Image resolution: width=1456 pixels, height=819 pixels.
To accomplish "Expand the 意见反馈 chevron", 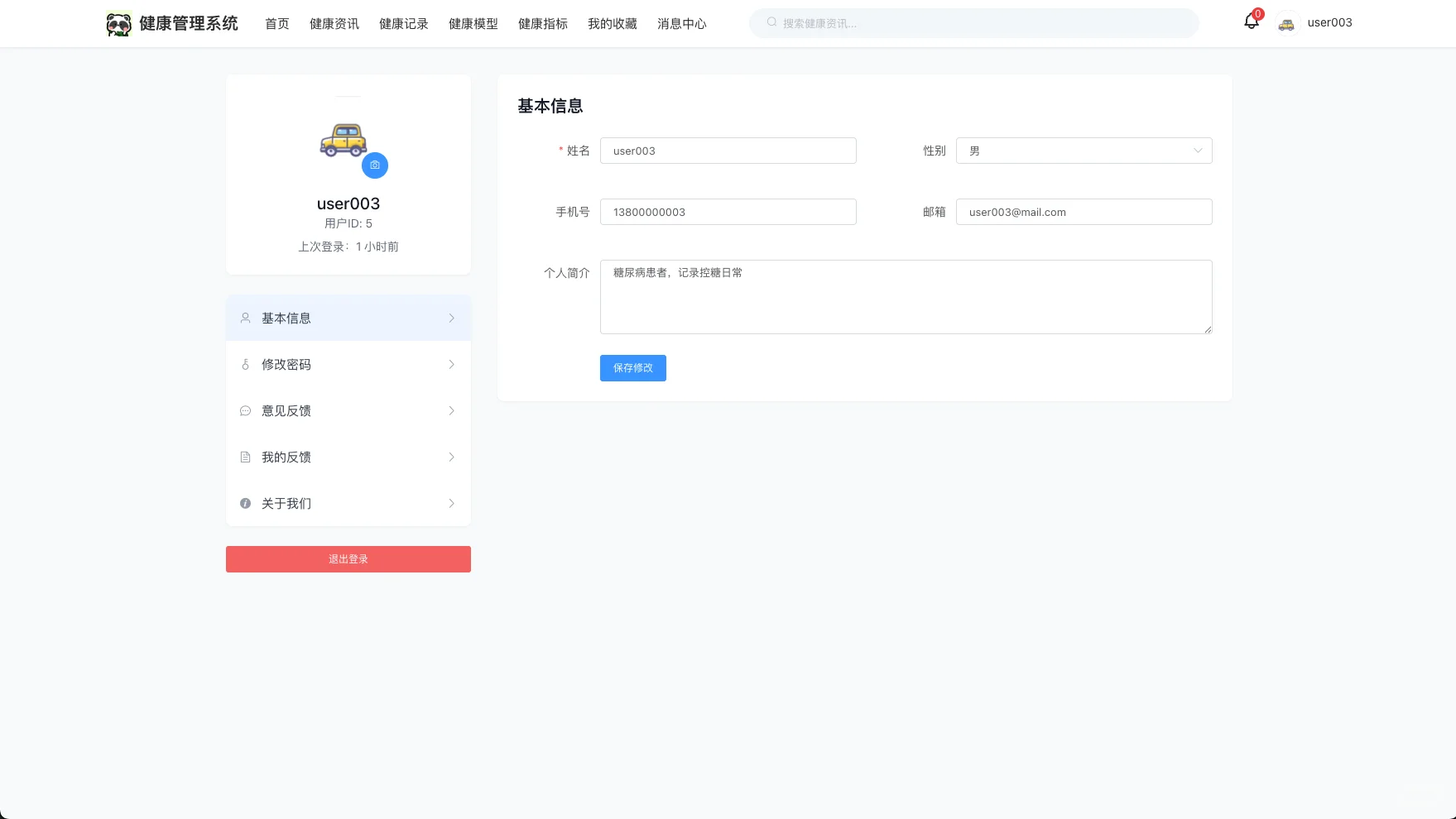I will point(451,410).
